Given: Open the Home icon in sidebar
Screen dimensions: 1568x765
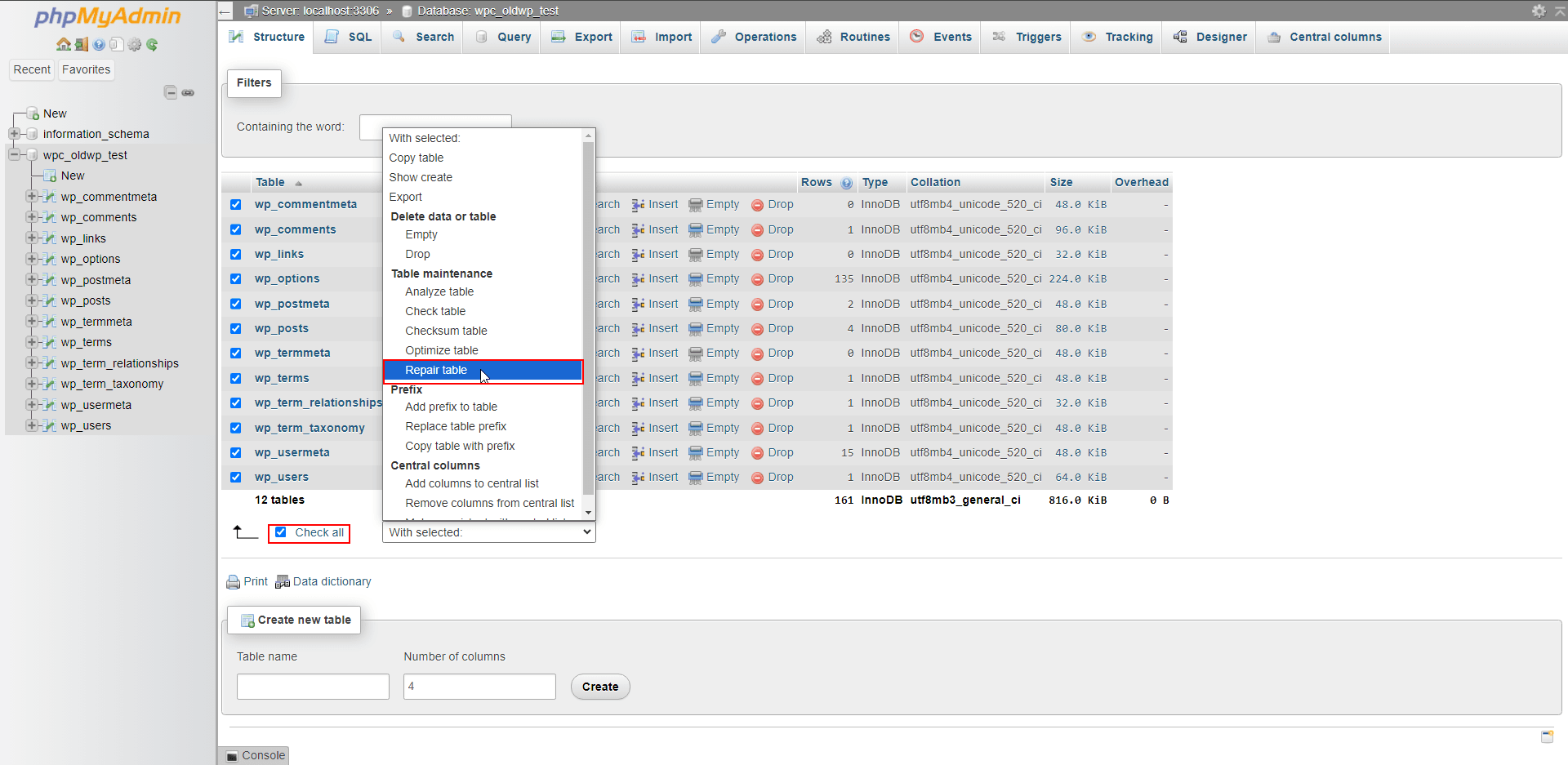Looking at the screenshot, I should coord(63,44).
